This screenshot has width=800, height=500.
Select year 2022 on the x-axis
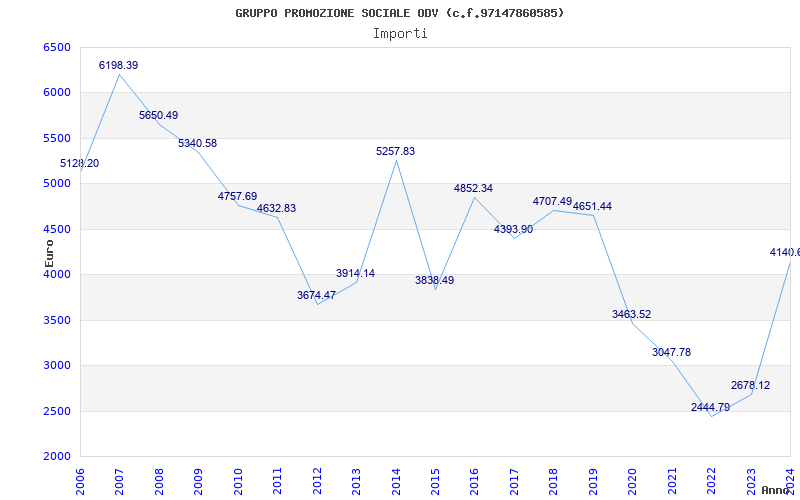click(x=711, y=482)
